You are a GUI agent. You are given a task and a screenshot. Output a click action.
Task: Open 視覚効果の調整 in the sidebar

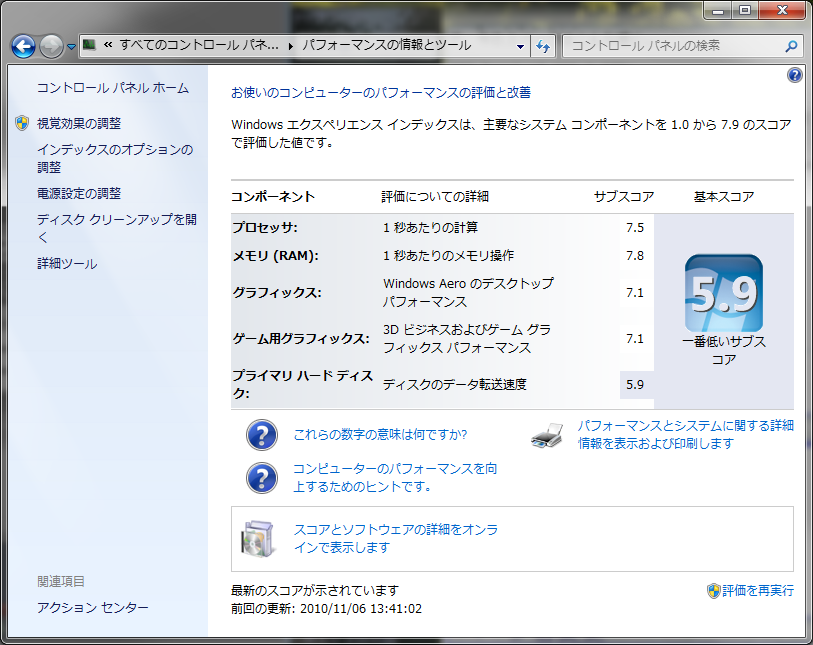point(79,123)
